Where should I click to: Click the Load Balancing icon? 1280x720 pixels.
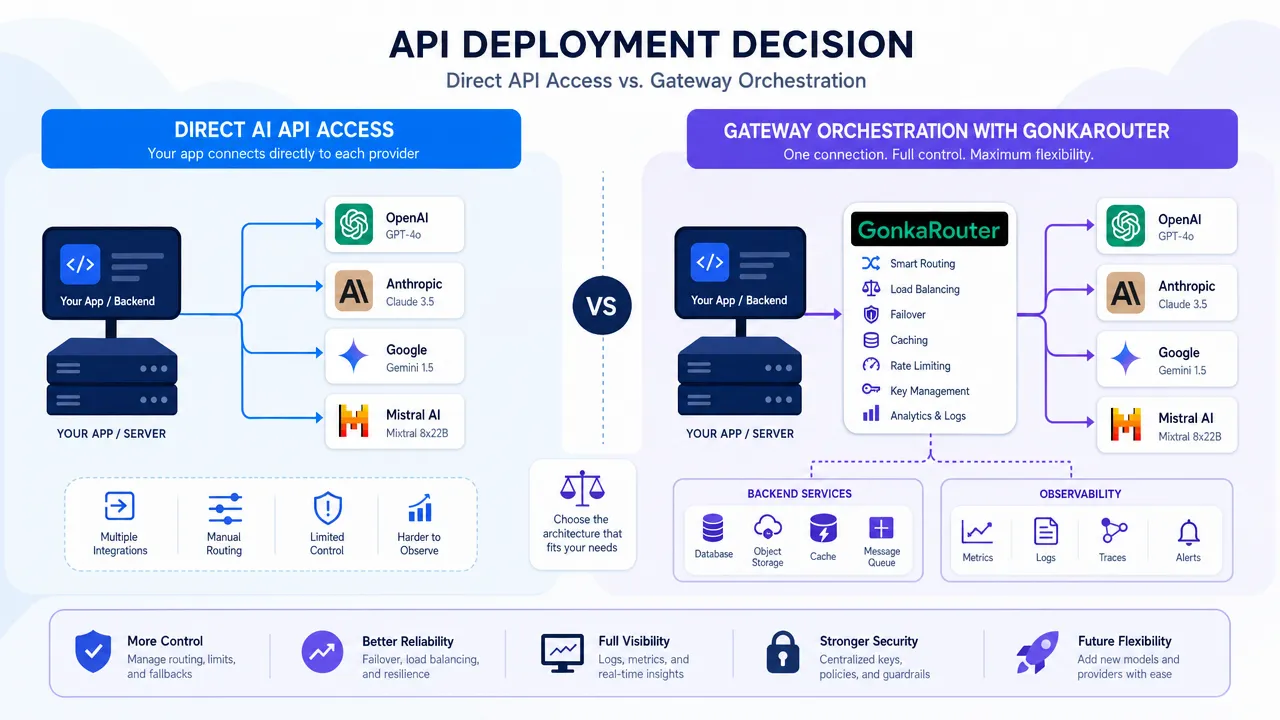(x=871, y=289)
